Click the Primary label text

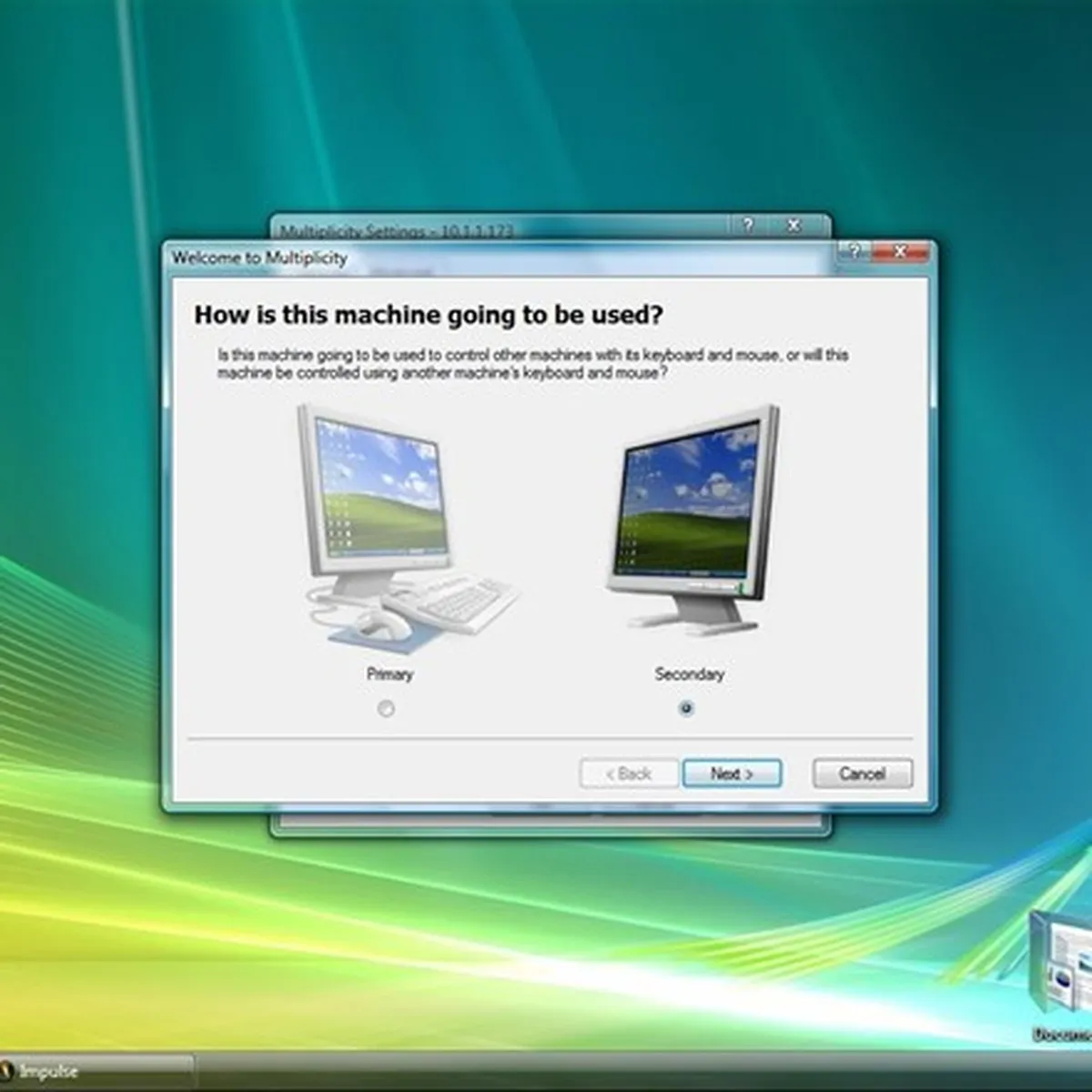click(x=389, y=674)
